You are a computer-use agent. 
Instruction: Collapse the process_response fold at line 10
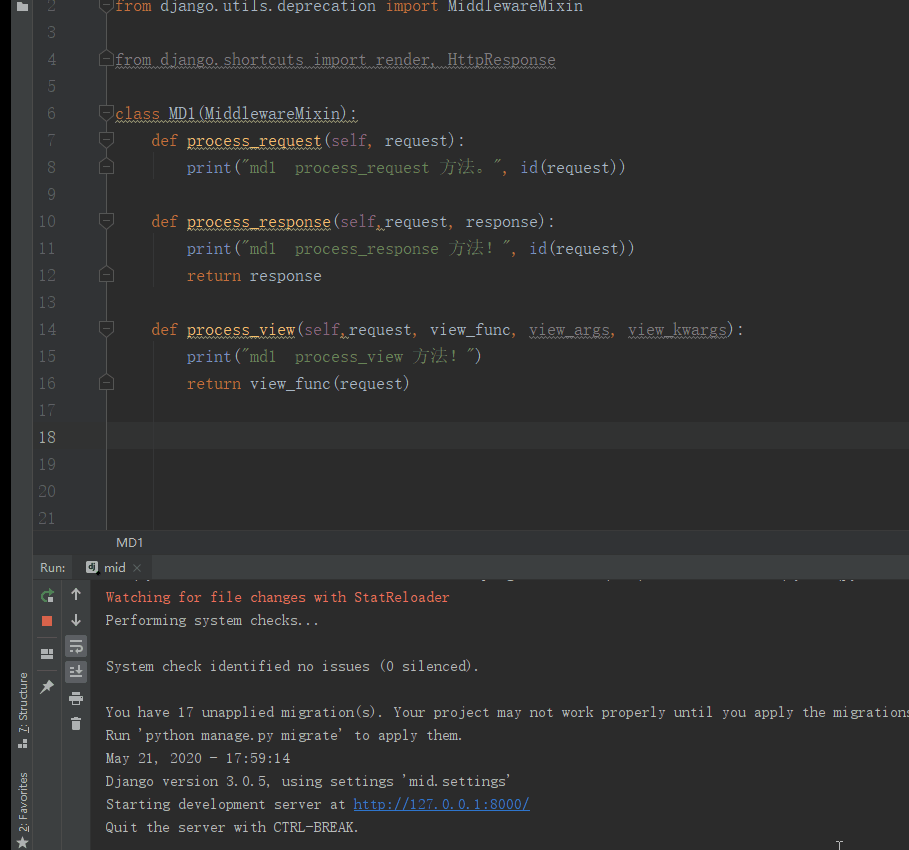[x=107, y=222]
